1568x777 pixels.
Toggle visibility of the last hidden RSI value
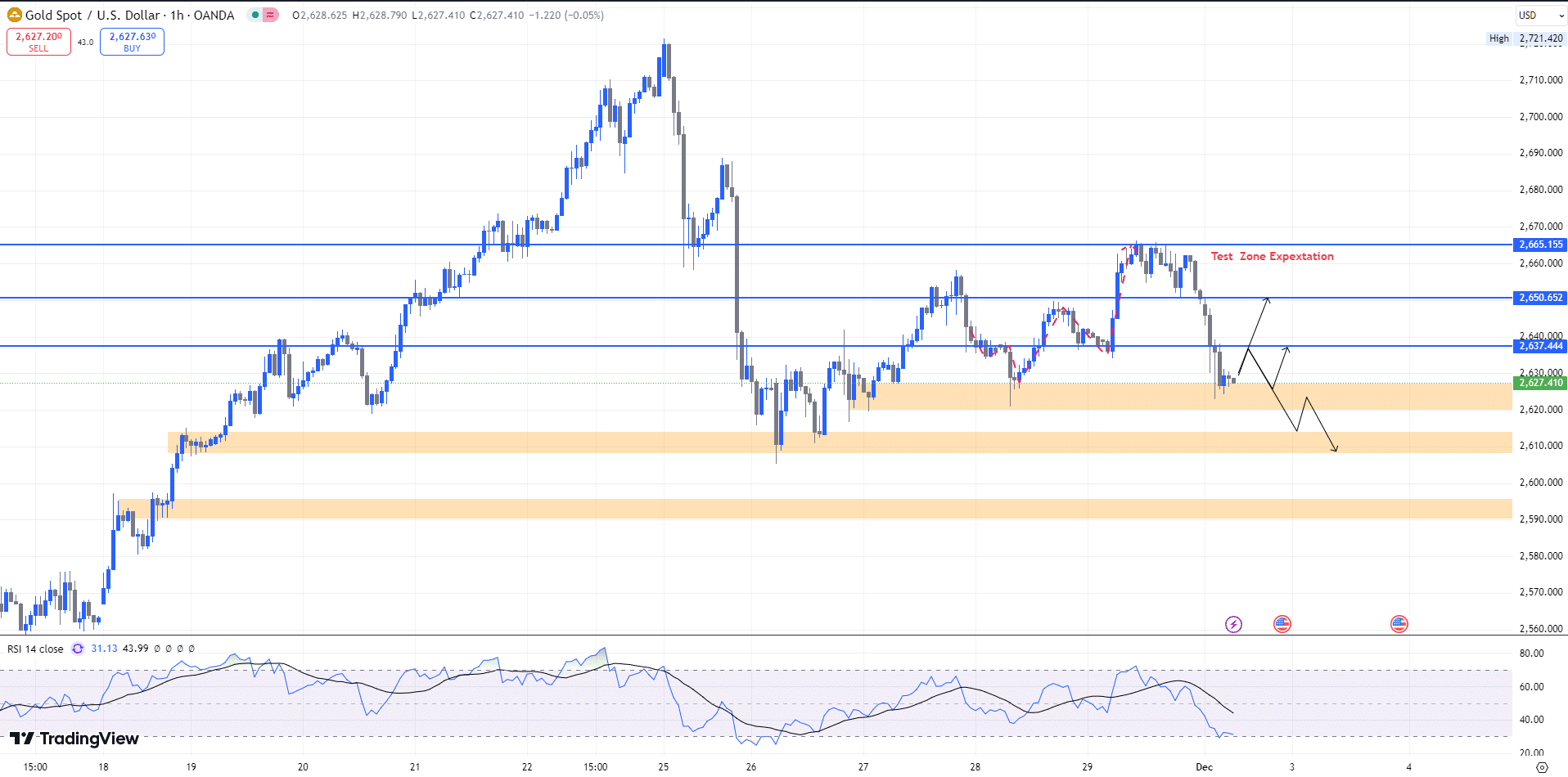191,649
